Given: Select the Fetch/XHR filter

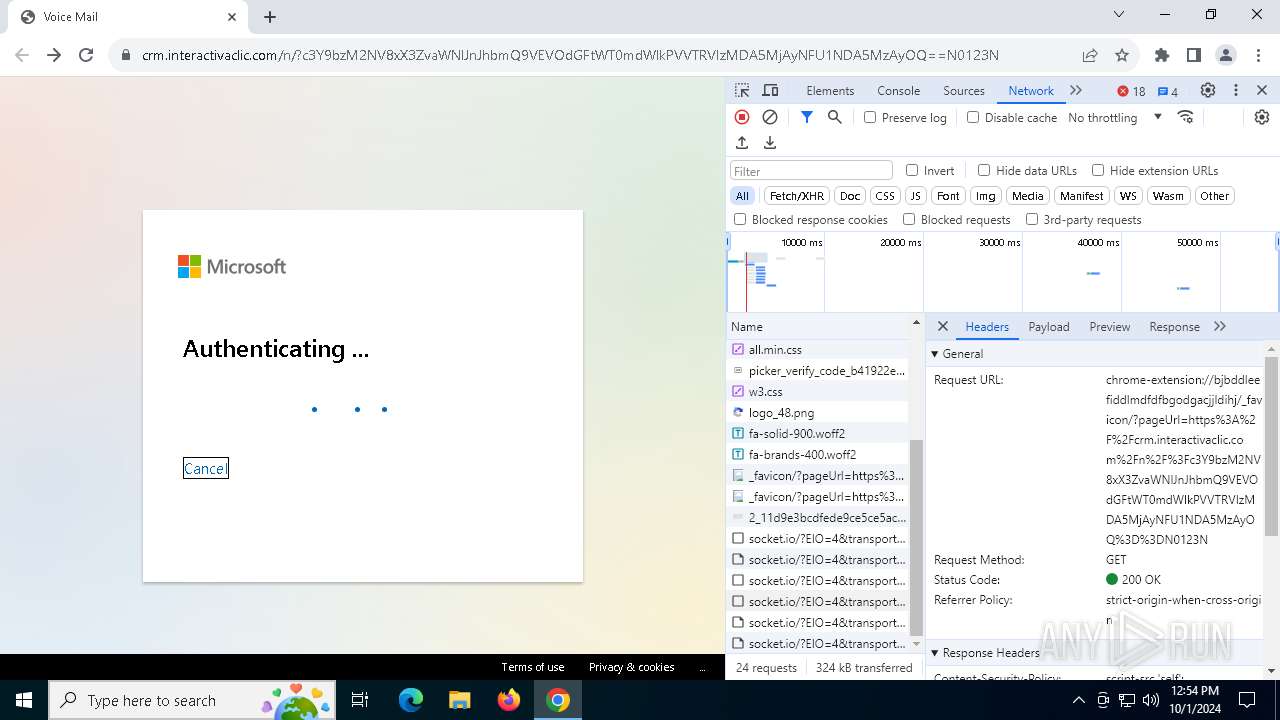Looking at the screenshot, I should (797, 196).
